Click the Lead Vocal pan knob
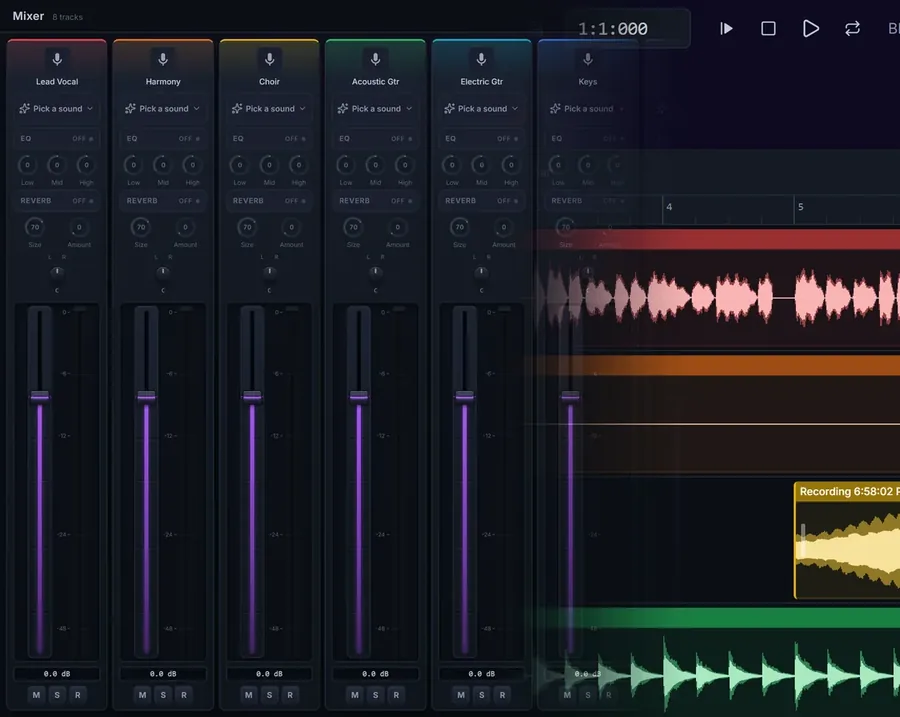 tap(57, 272)
